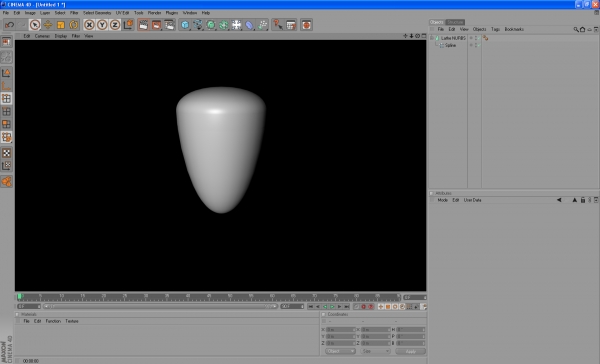The image size is (600, 364).
Task: Open the Plugins menu
Action: point(172,13)
